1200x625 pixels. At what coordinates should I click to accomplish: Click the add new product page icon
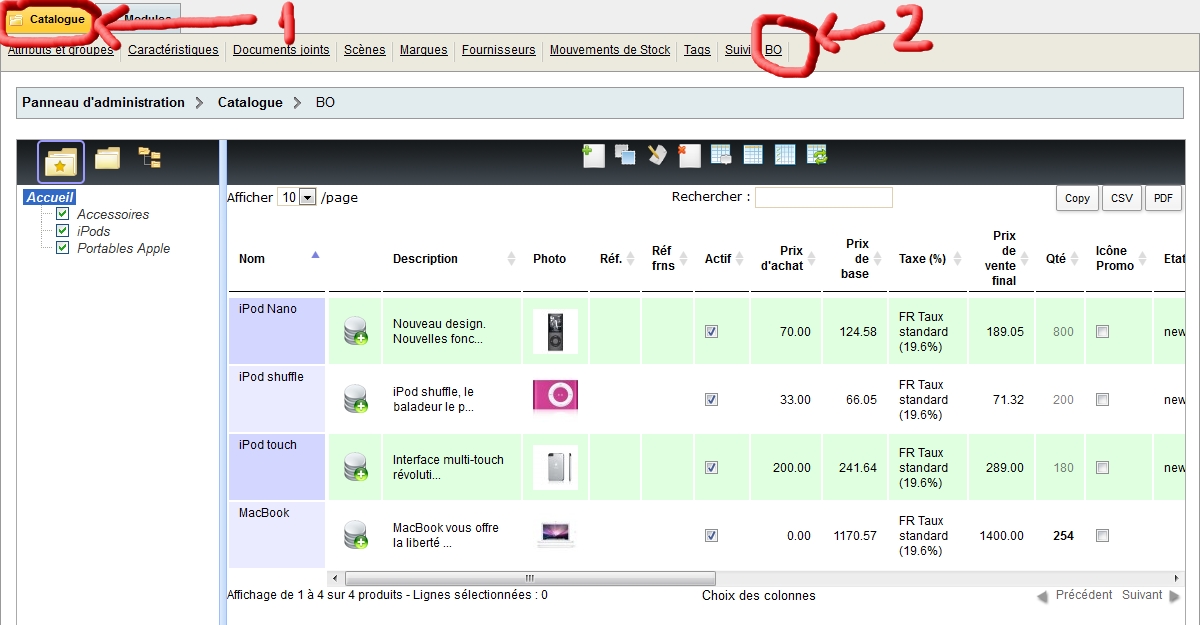pyautogui.click(x=593, y=155)
